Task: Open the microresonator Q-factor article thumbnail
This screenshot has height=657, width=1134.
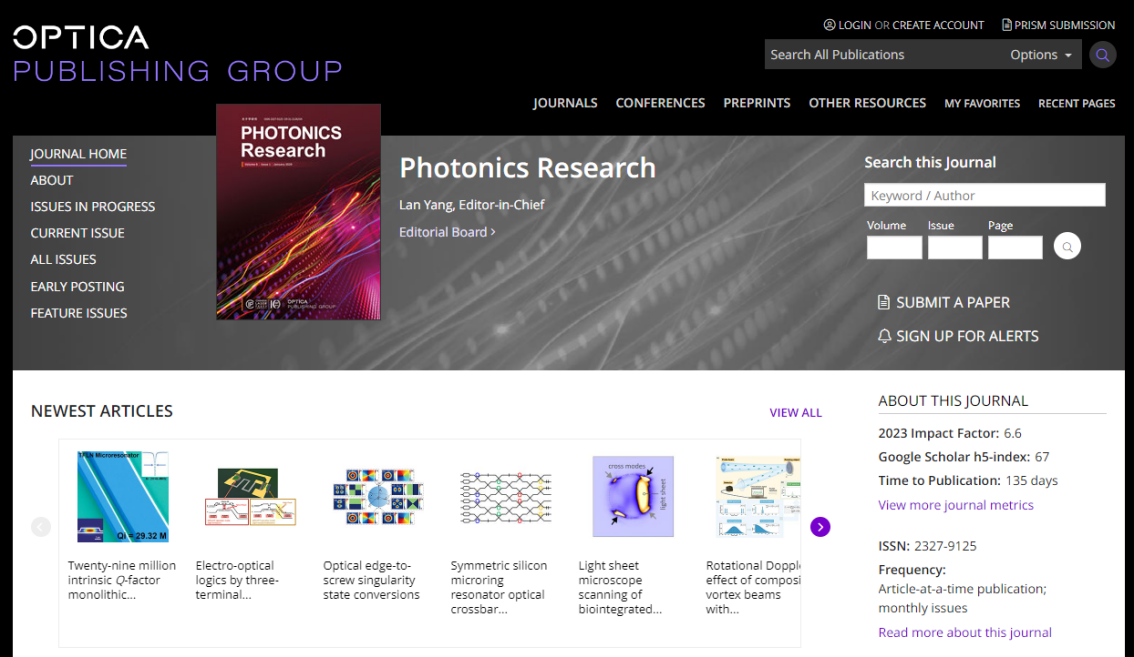Action: 123,496
